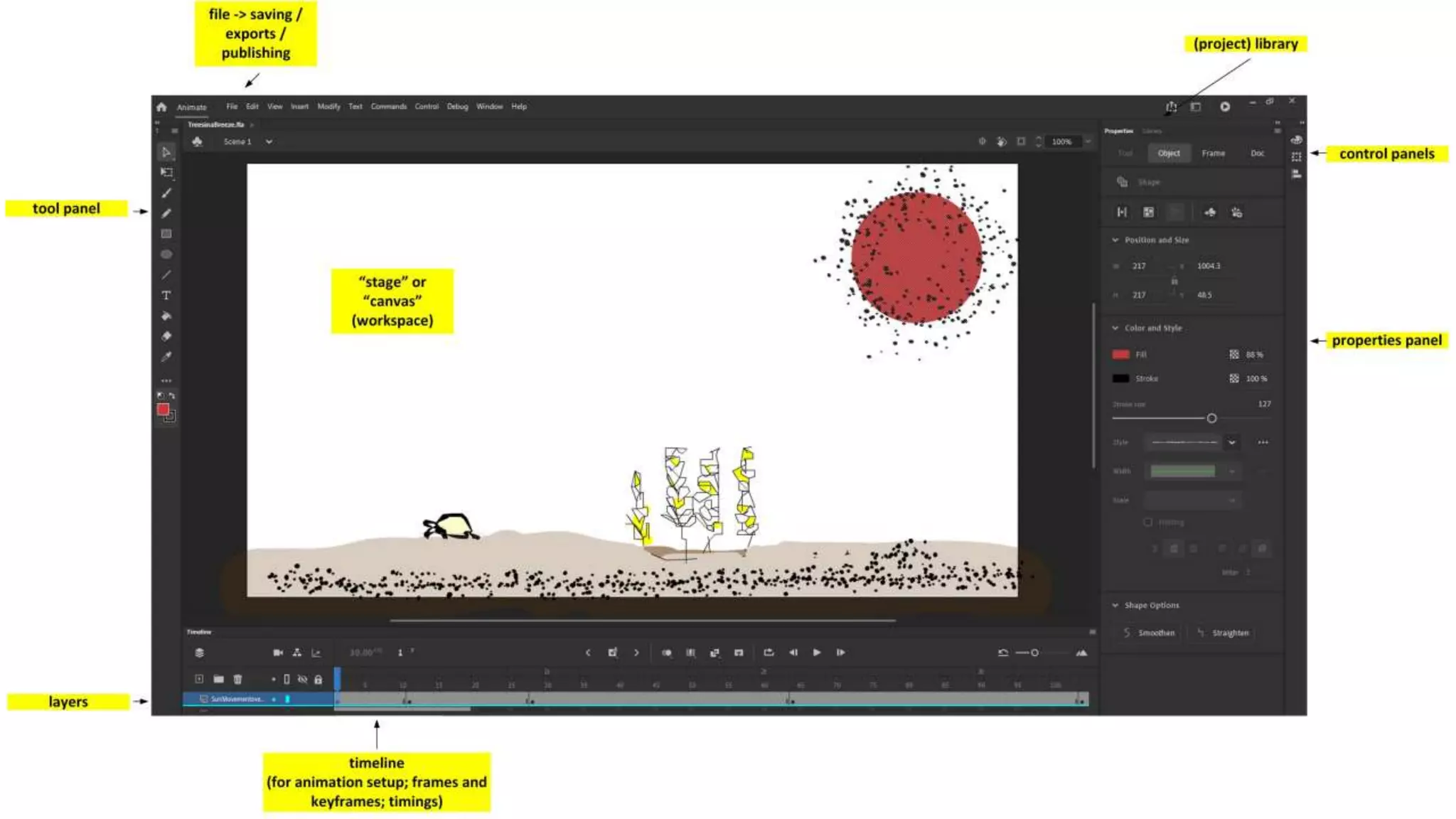This screenshot has width=1456, height=819.
Task: Click the timeline camera icon
Action: (x=278, y=653)
